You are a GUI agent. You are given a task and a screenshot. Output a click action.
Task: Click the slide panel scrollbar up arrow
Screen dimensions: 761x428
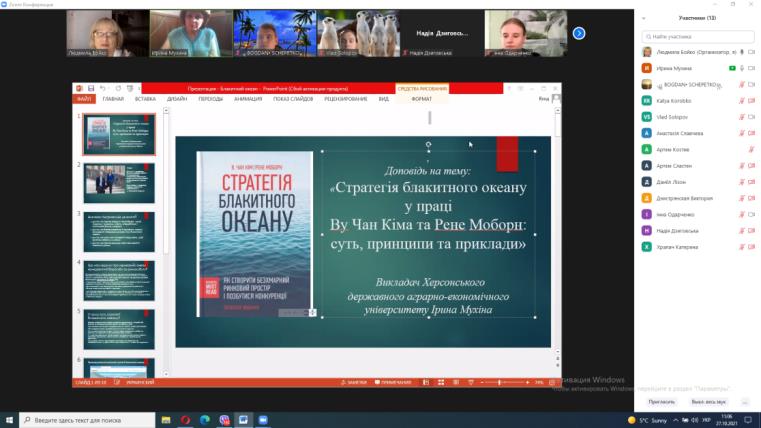(x=166, y=111)
